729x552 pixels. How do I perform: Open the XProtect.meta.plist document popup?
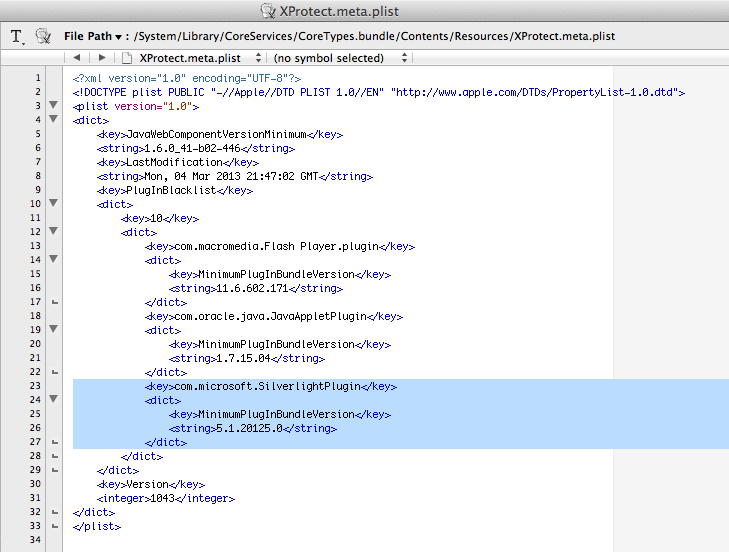200,58
